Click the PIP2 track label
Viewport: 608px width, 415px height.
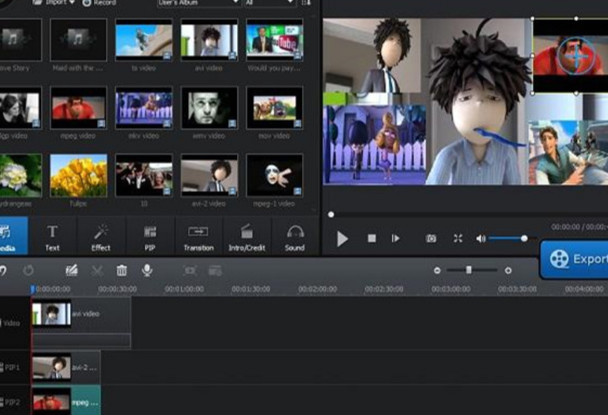point(12,402)
